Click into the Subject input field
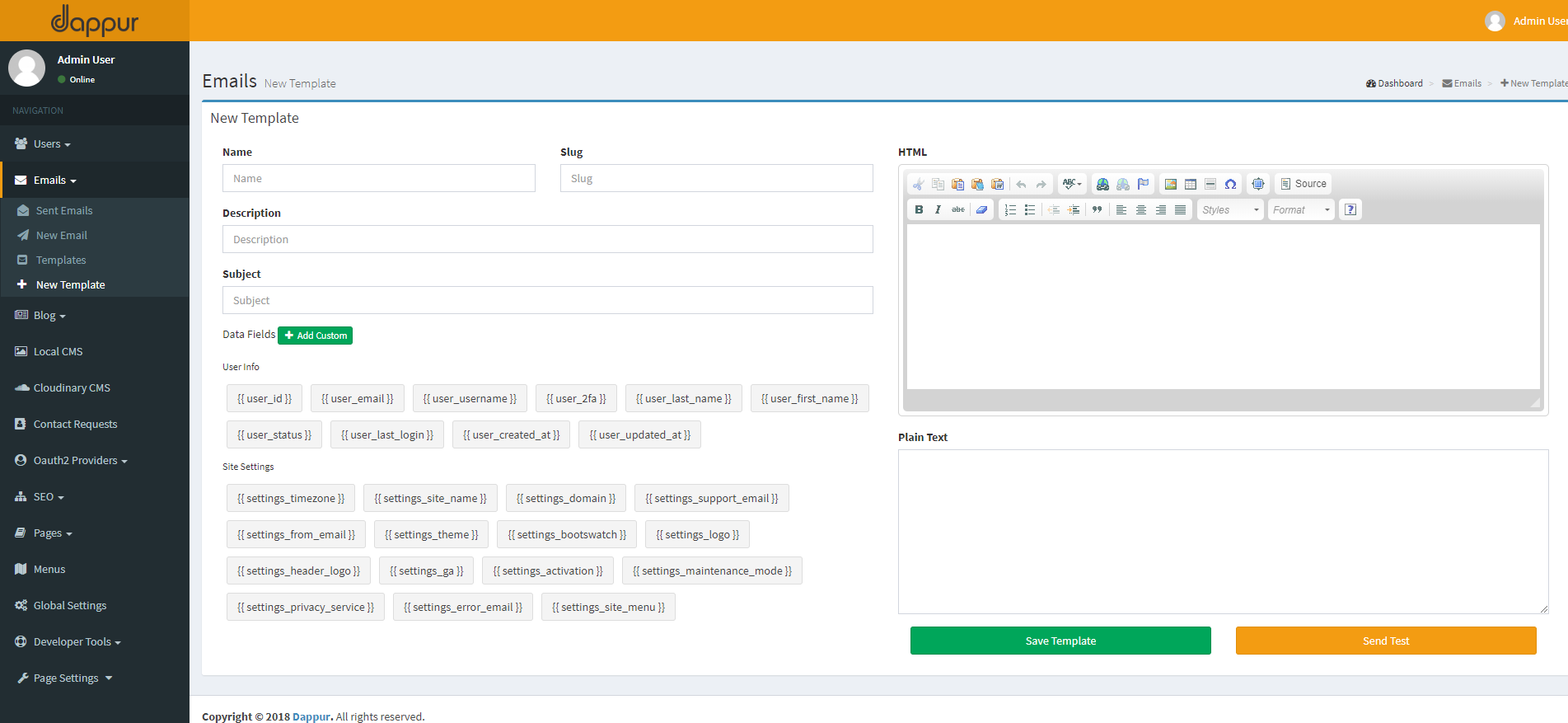Image resolution: width=1568 pixels, height=723 pixels. (547, 301)
